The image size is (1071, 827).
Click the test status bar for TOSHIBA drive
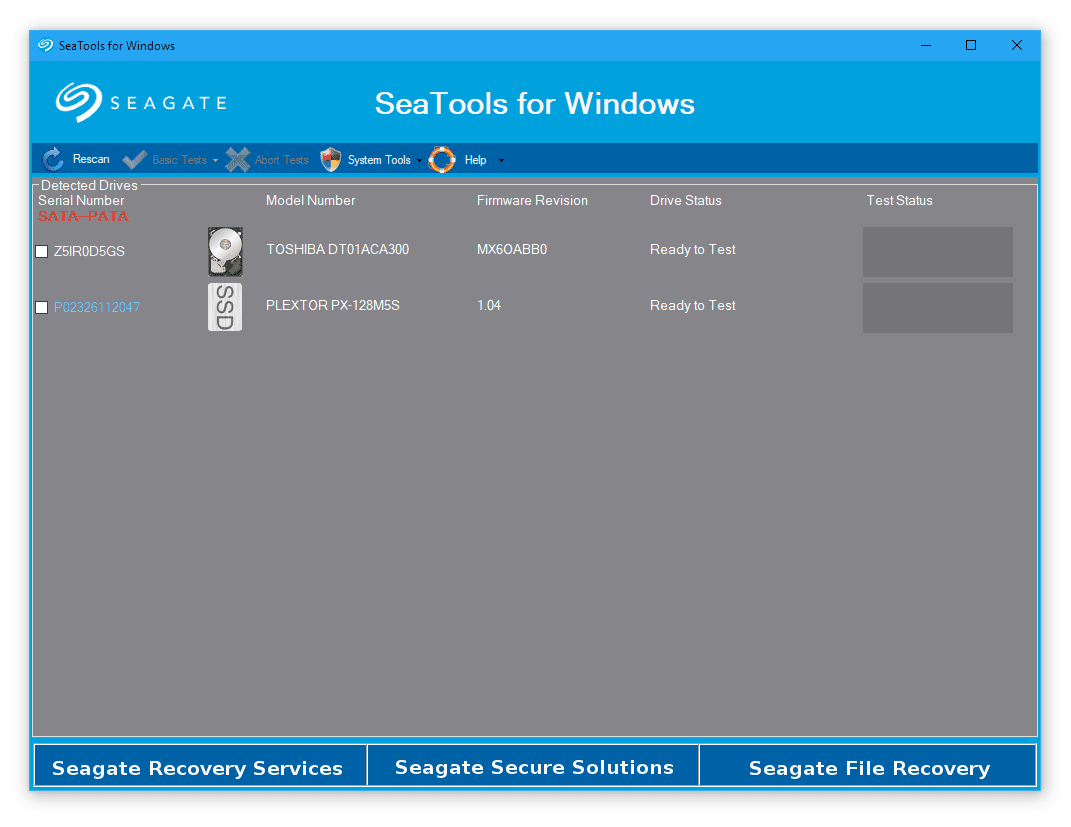click(x=938, y=252)
